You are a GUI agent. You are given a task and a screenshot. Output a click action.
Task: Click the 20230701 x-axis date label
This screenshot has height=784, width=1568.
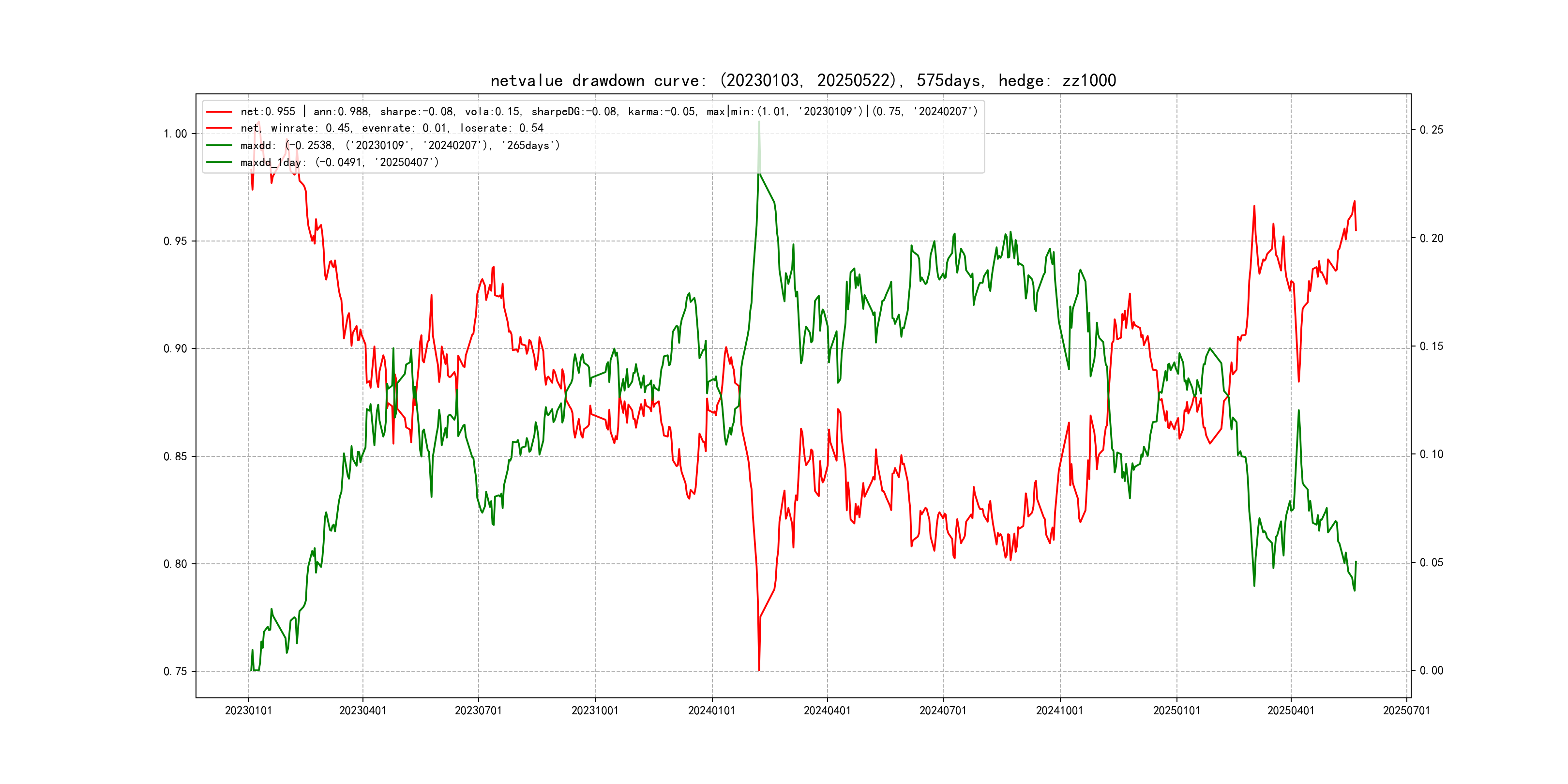coord(478,710)
